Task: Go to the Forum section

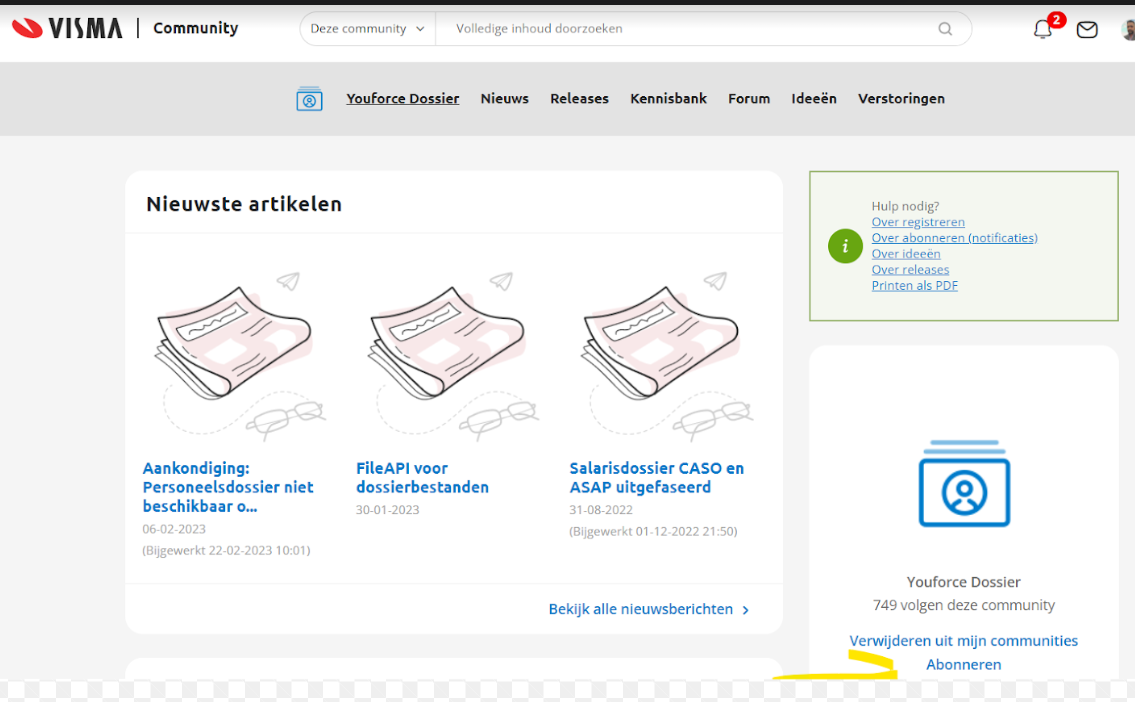Action: click(x=749, y=98)
